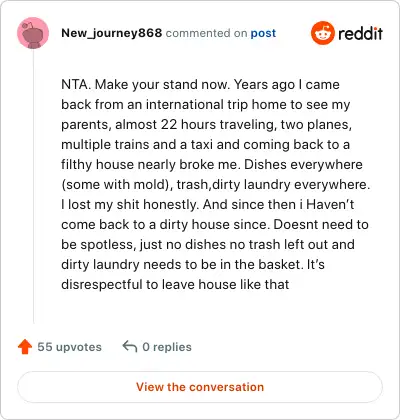Open the blue "post" link

tap(263, 33)
